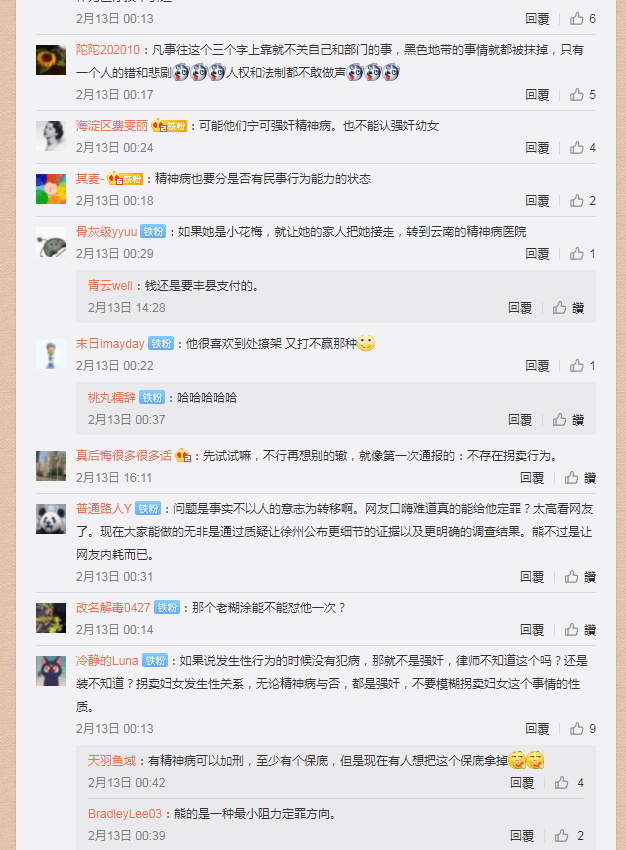Open user profile link 末日imayday
The width and height of the screenshot is (626, 850).
(110, 344)
